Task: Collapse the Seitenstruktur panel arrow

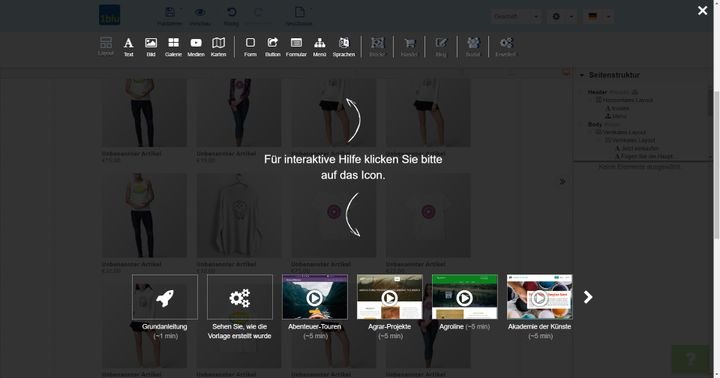Action: pos(582,75)
